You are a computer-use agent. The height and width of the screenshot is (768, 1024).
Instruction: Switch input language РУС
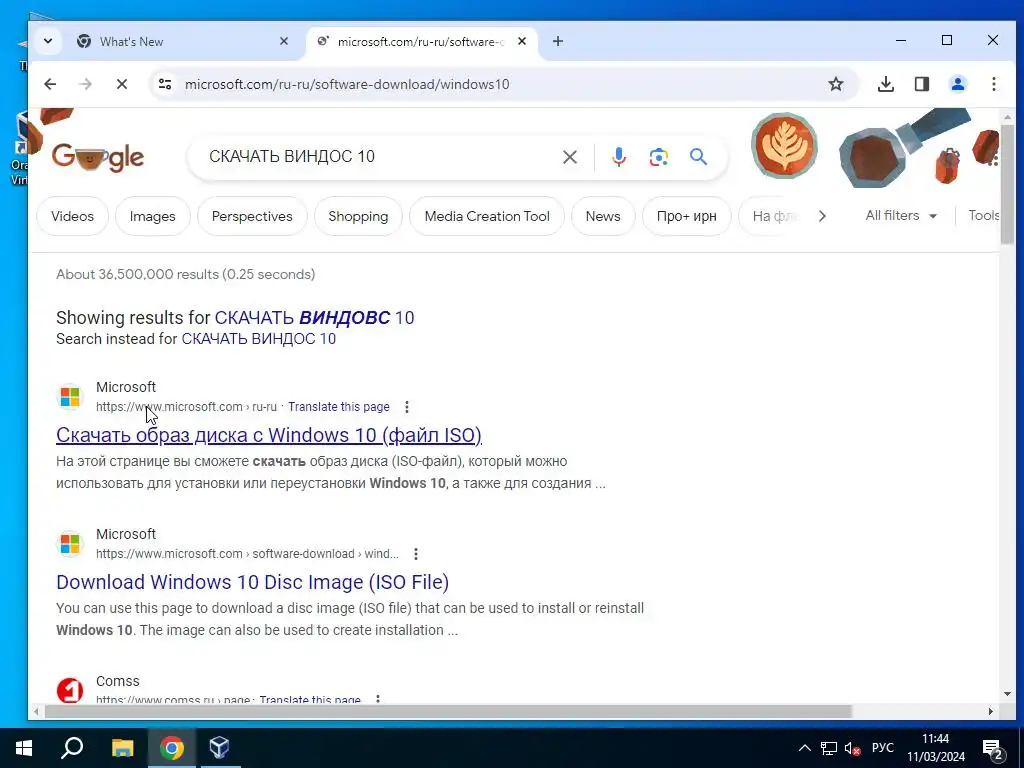coord(882,748)
